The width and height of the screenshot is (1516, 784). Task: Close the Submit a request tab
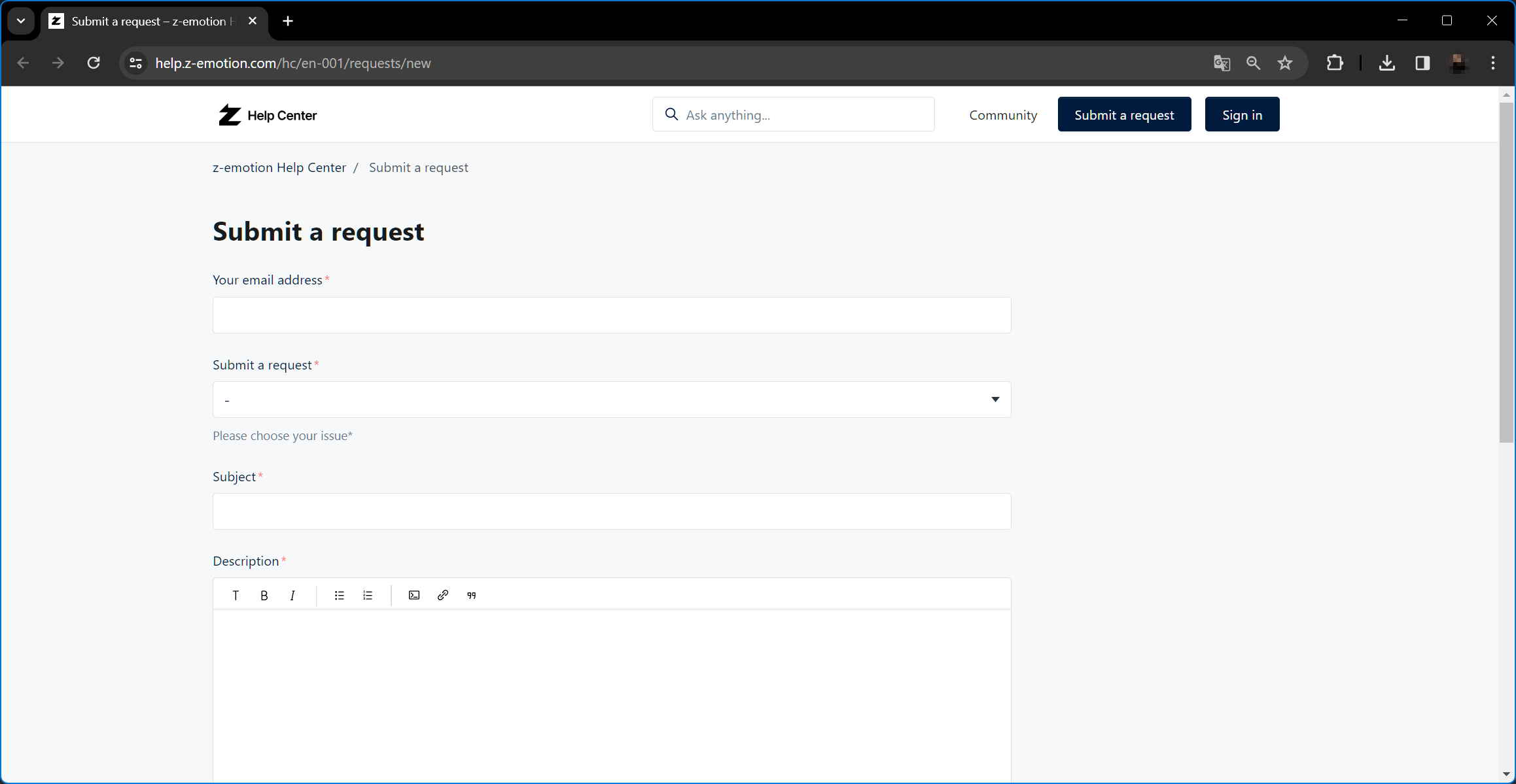pos(253,21)
